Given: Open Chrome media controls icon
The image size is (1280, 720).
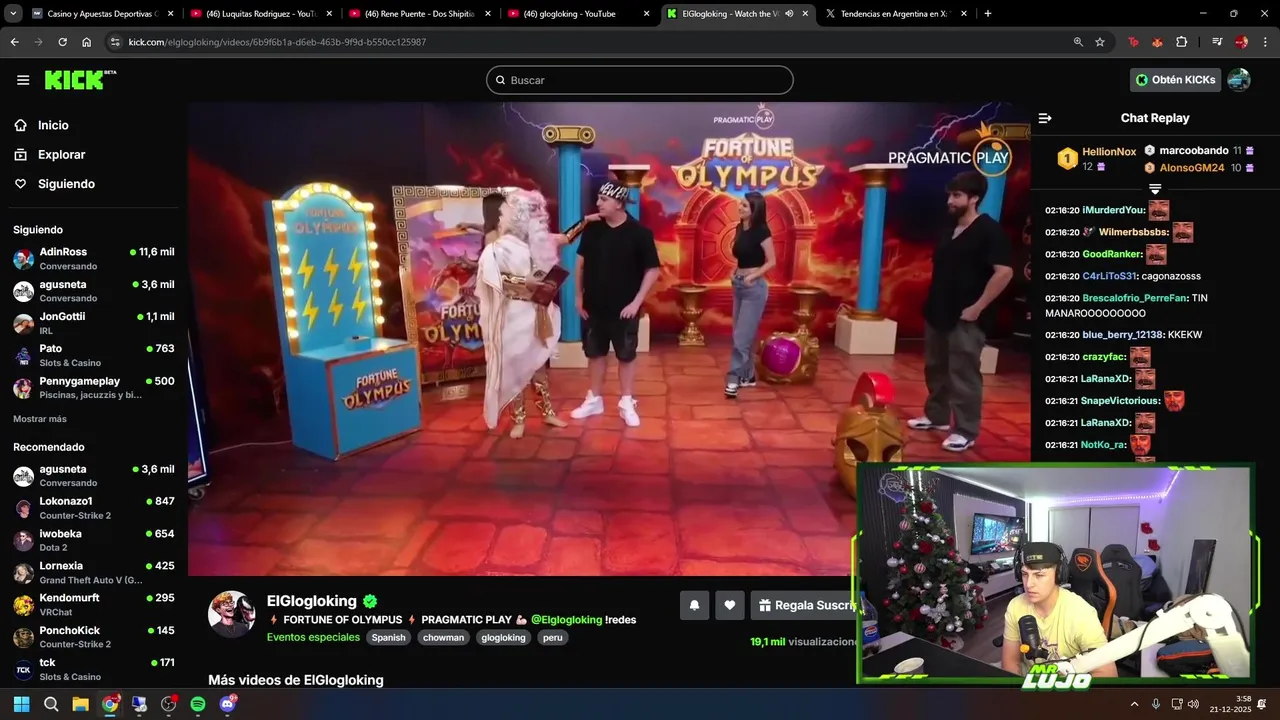Looking at the screenshot, I should pyautogui.click(x=1217, y=42).
